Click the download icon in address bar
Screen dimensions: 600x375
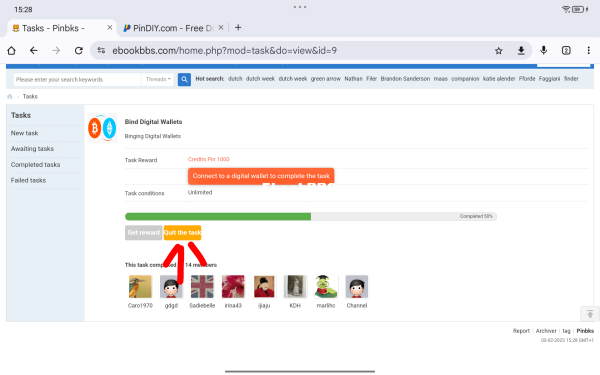[521, 51]
